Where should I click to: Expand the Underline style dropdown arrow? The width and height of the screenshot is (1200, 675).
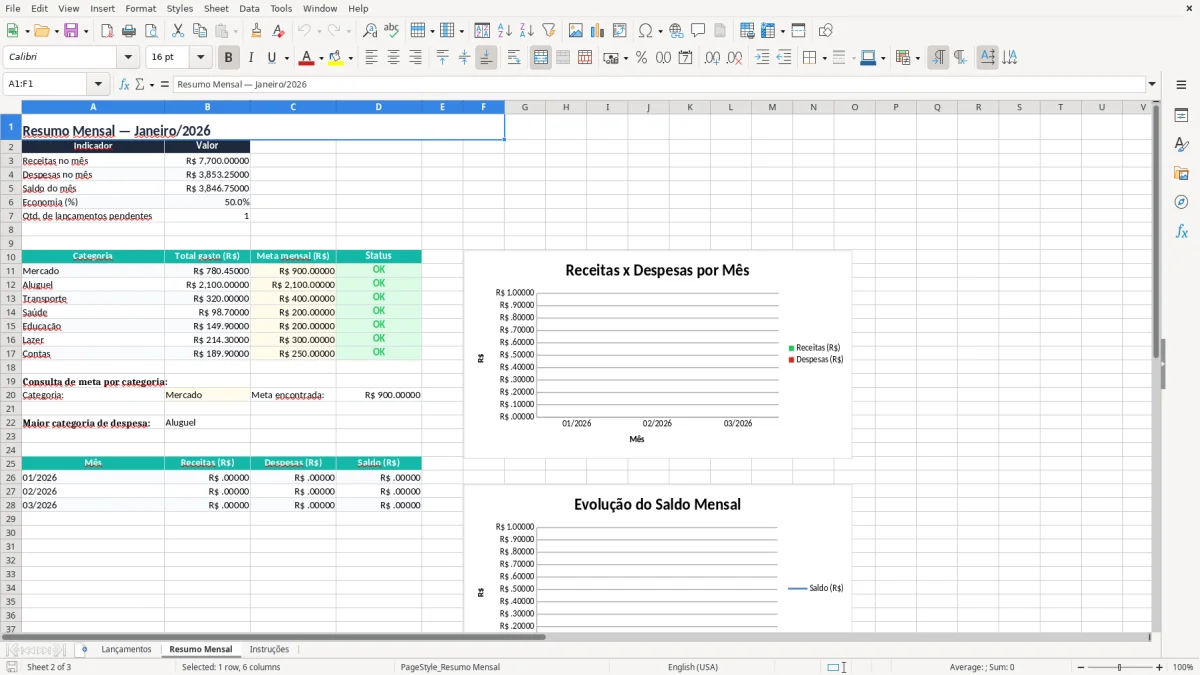286,58
